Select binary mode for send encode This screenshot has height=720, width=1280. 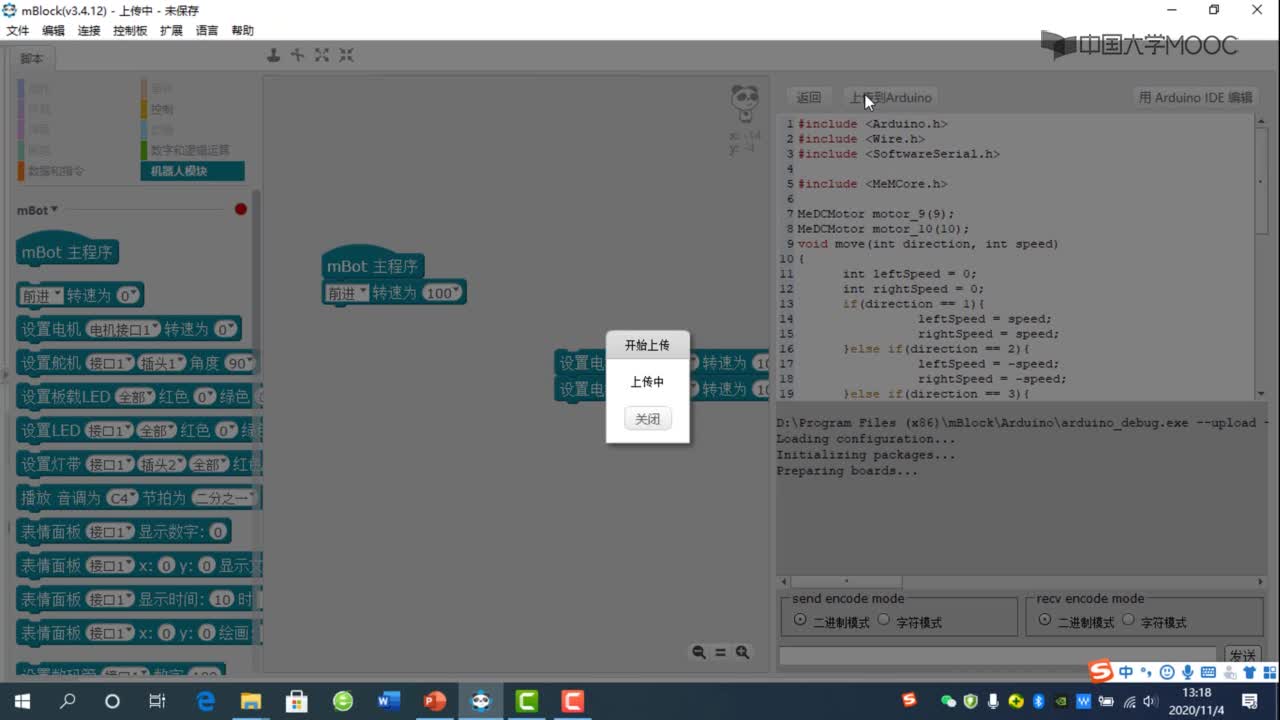[x=800, y=620]
